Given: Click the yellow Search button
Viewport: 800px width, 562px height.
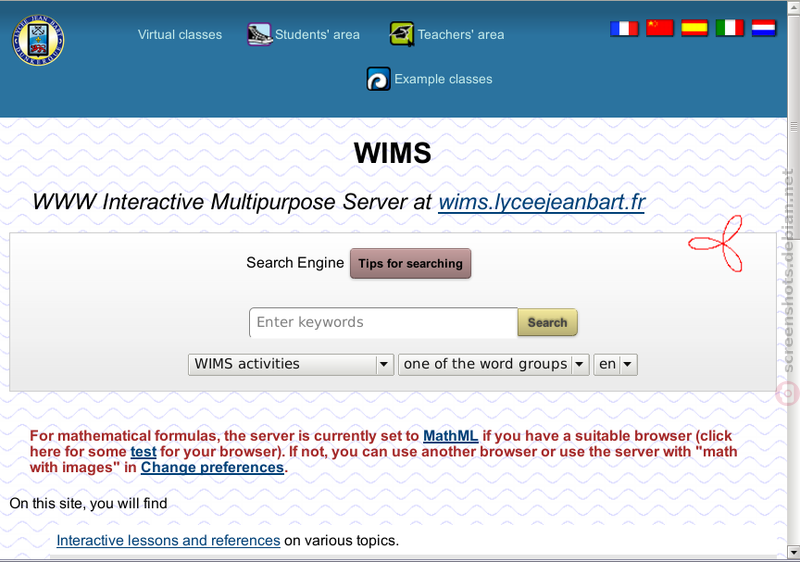Looking at the screenshot, I should click(547, 322).
